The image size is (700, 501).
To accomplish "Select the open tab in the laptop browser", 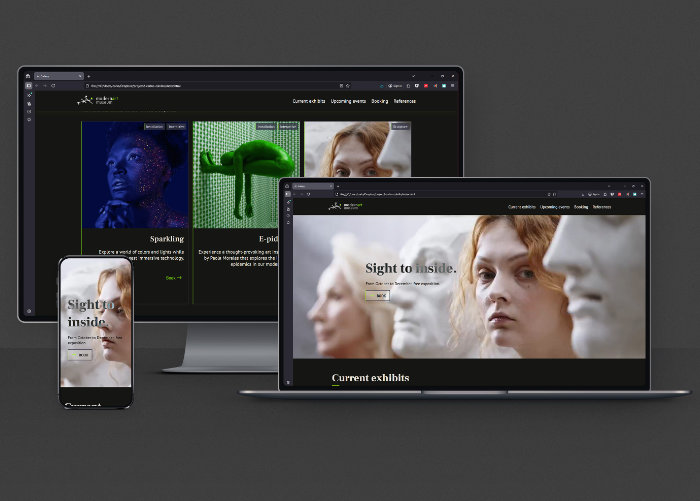I will 313,186.
